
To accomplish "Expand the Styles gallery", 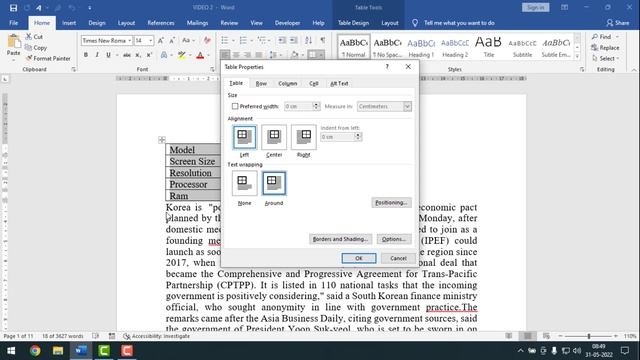I will point(577,57).
